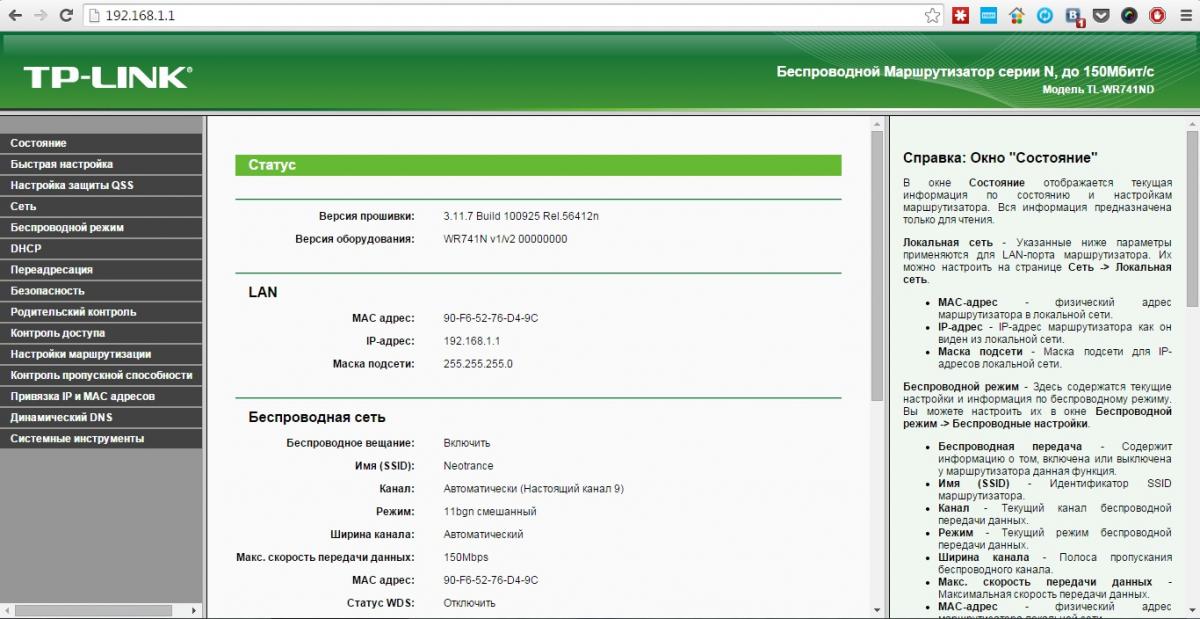
Task: Open Беспроводной режим menu section
Action: [x=67, y=227]
